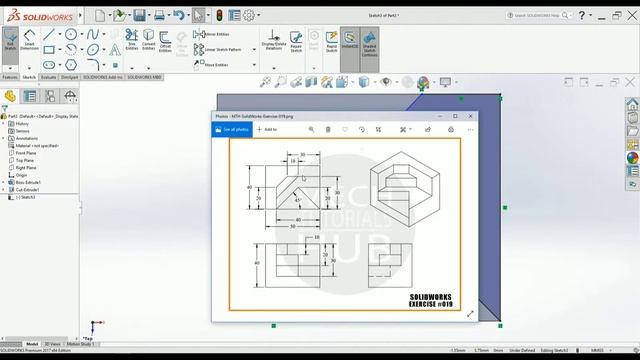Screen dimensions: 640x360
Task: Click the Trim Entities tool
Action: point(131,40)
